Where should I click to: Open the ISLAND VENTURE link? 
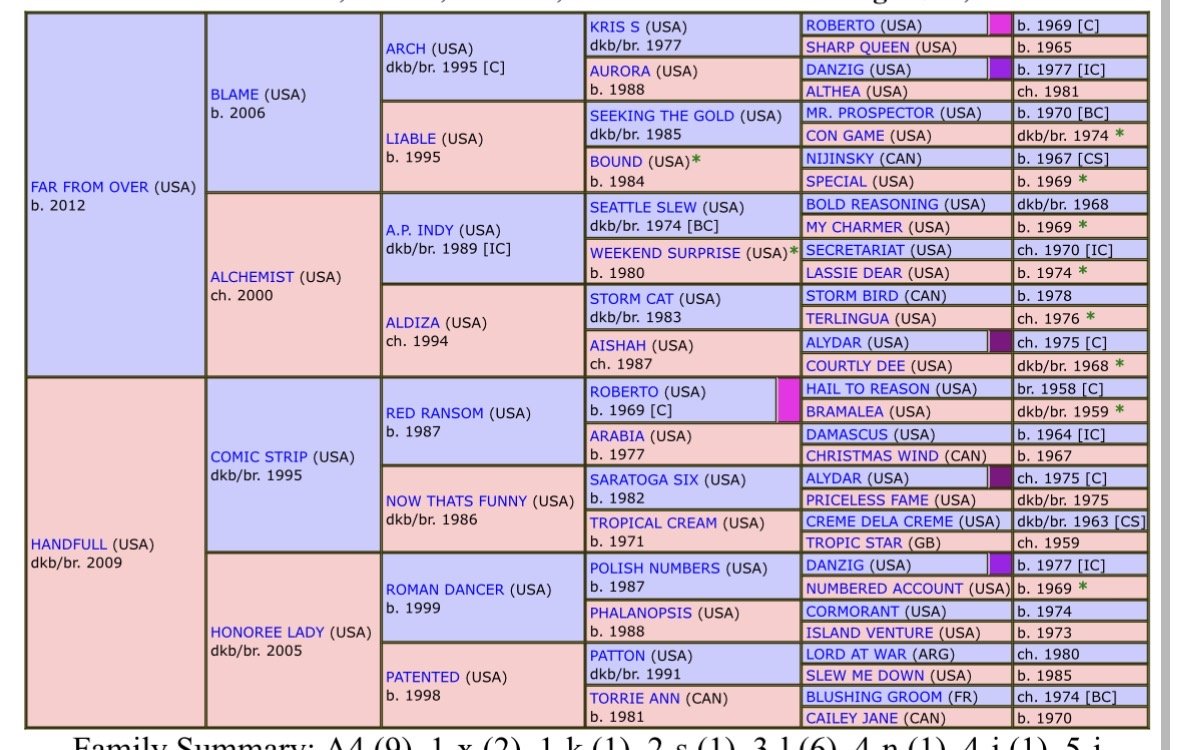point(869,633)
